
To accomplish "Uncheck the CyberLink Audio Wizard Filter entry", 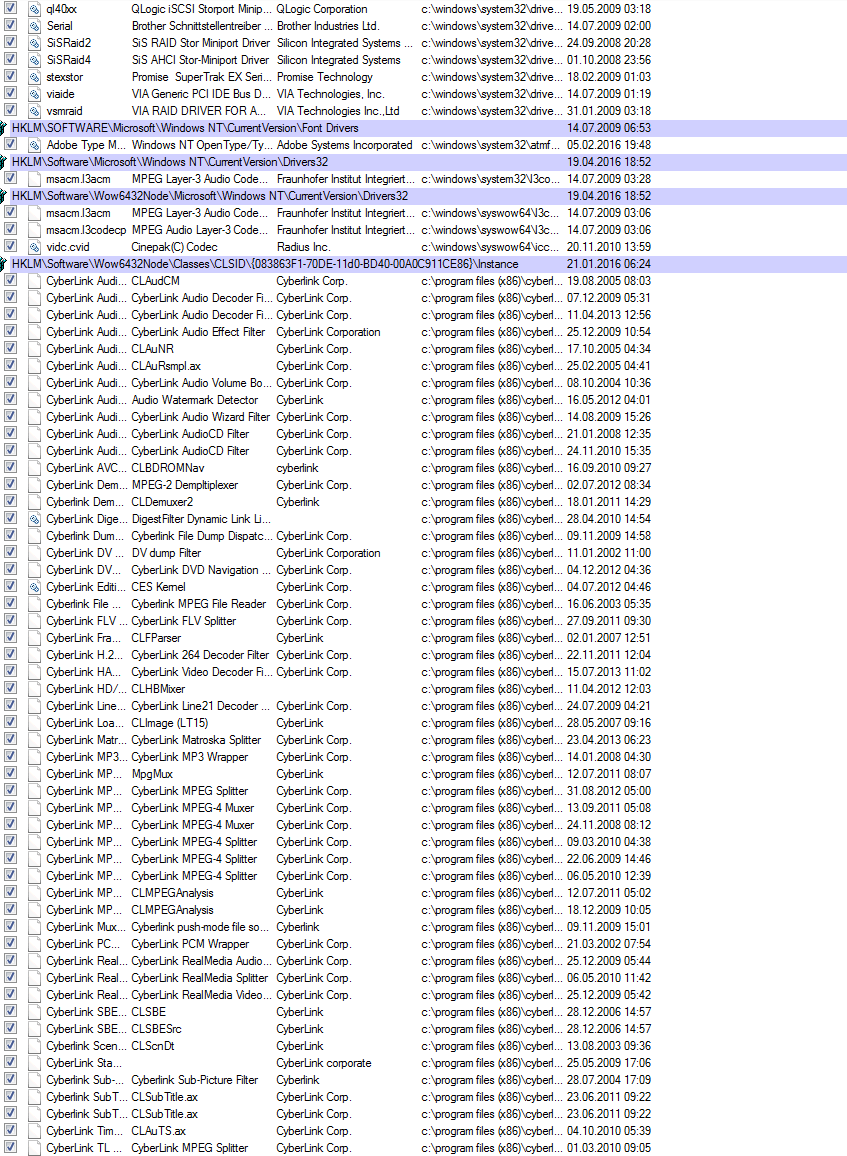I will coord(10,416).
